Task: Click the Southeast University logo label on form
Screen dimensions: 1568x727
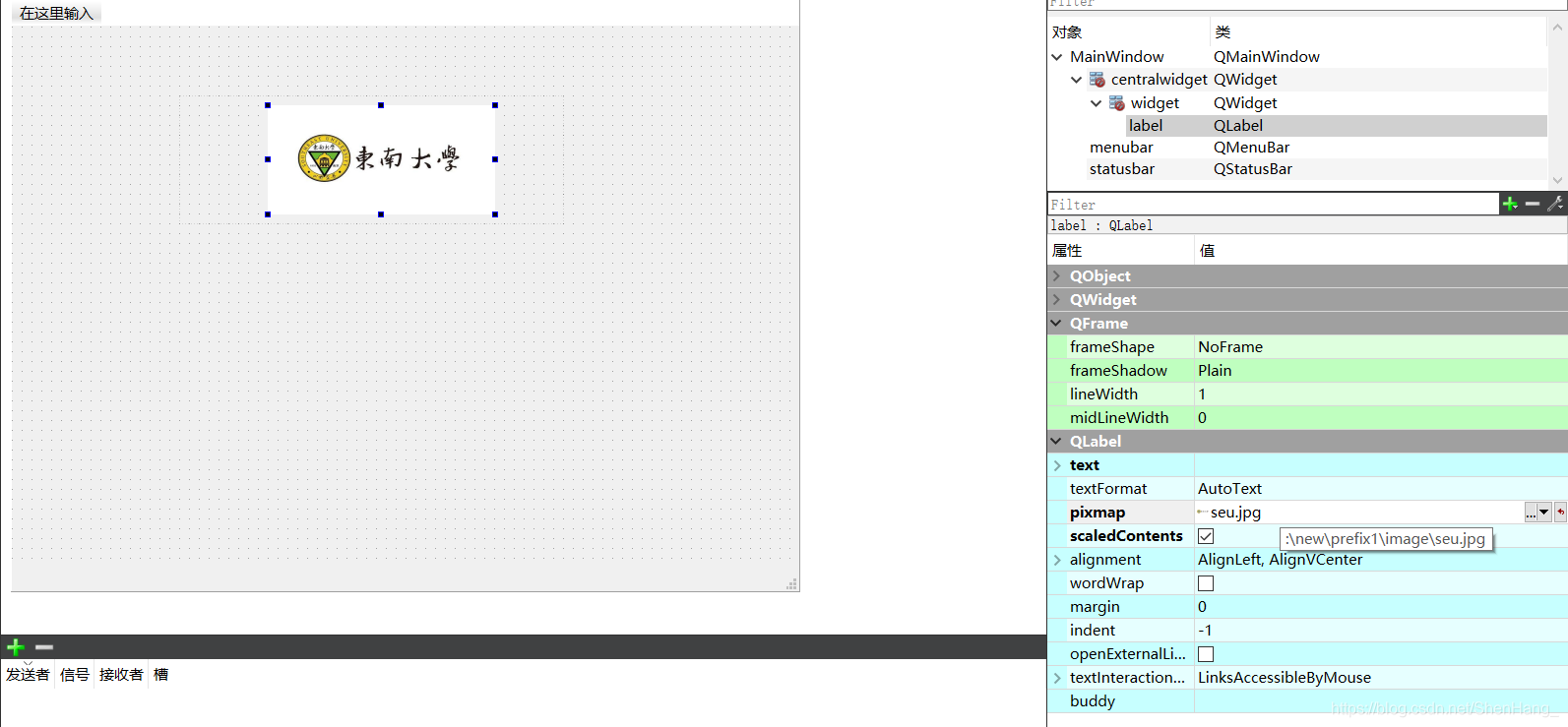Action: click(x=381, y=159)
